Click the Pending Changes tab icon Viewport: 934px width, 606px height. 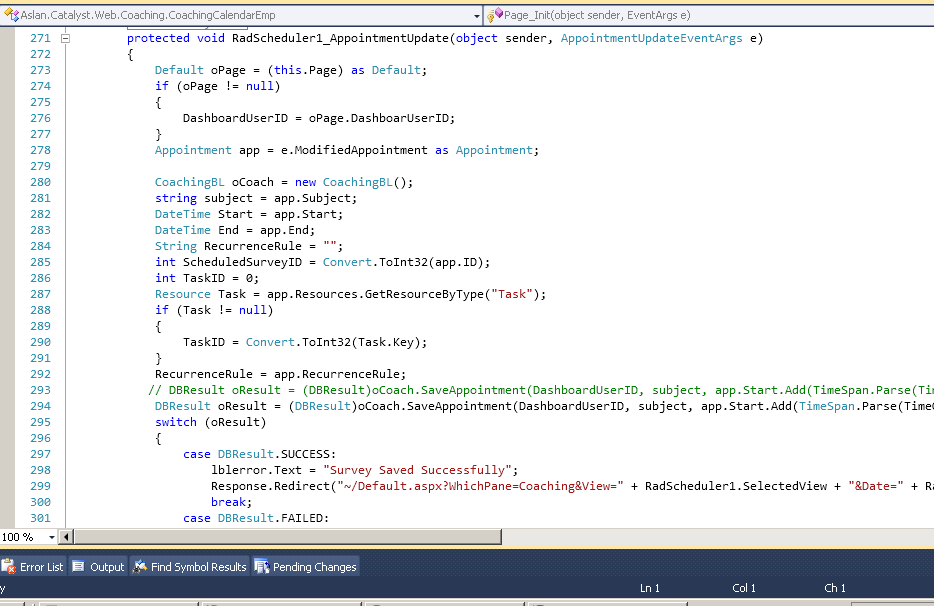pyautogui.click(x=261, y=567)
